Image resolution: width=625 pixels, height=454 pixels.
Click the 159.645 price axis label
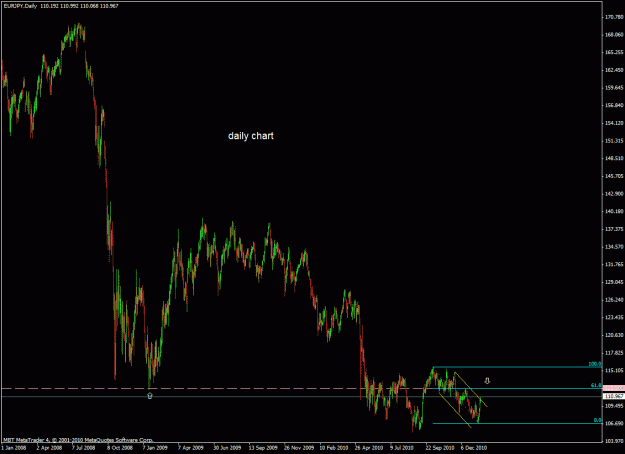(614, 88)
